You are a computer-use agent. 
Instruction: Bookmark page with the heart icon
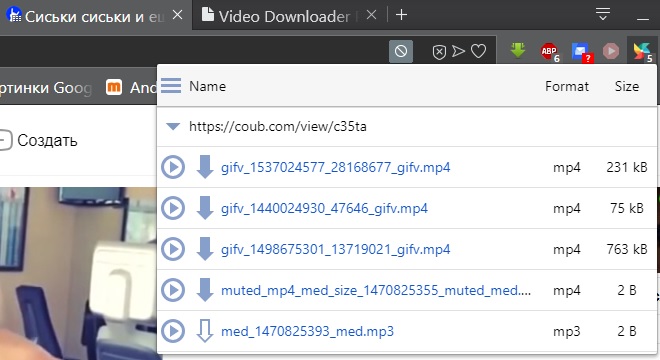click(x=478, y=51)
